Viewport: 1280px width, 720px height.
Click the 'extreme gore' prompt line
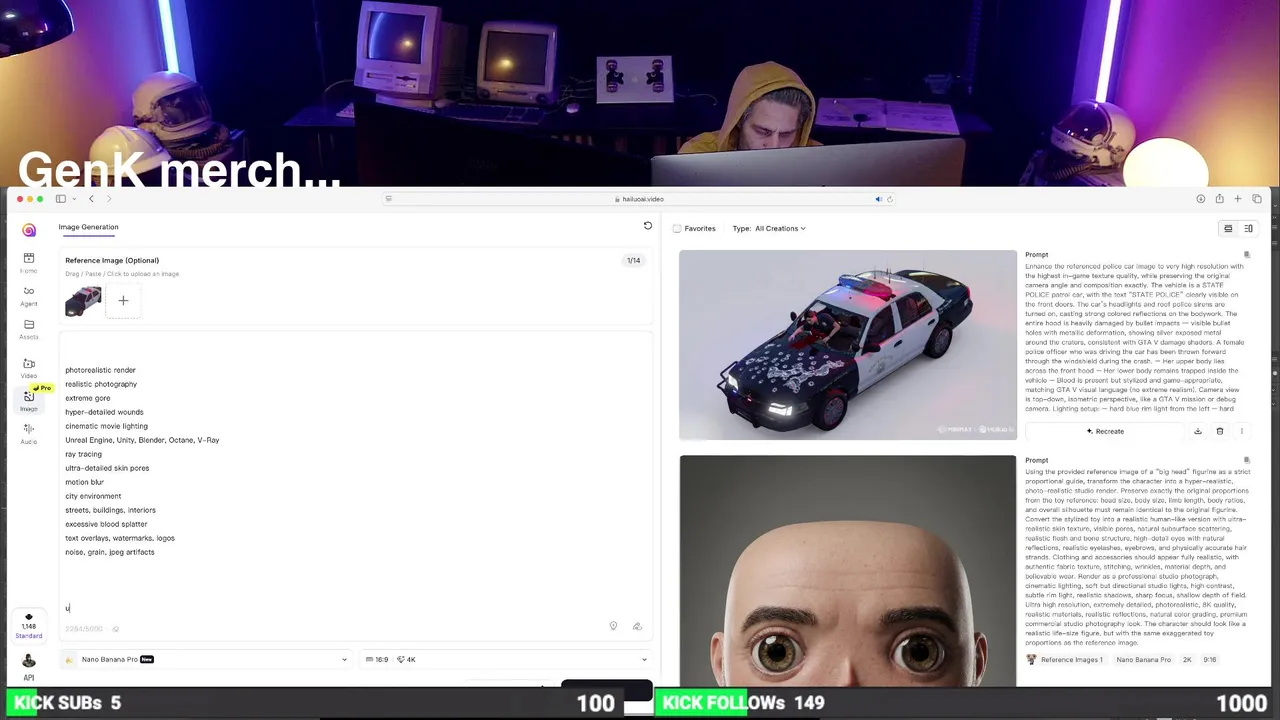88,398
